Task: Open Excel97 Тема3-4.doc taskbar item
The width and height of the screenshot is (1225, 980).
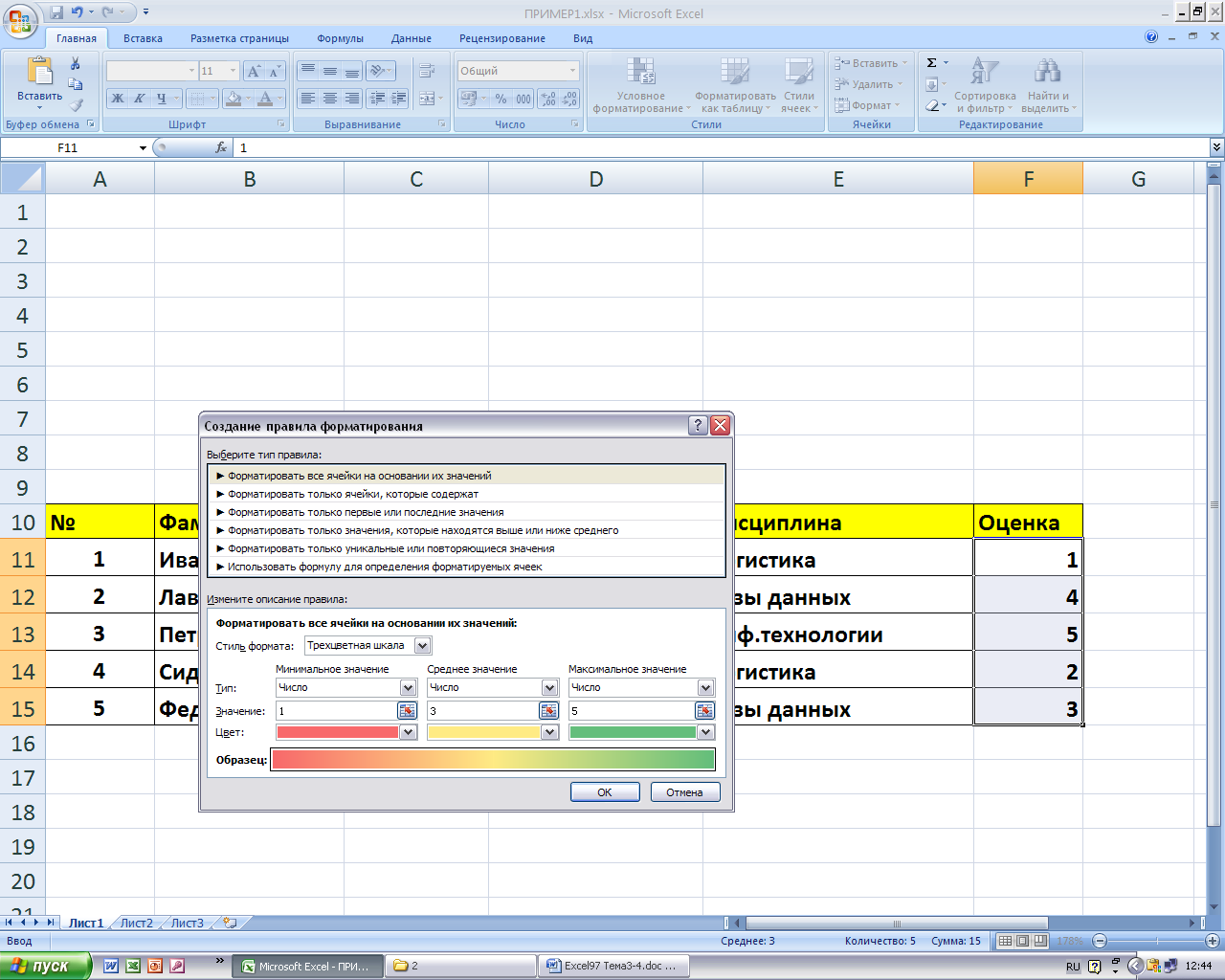Action: point(613,966)
